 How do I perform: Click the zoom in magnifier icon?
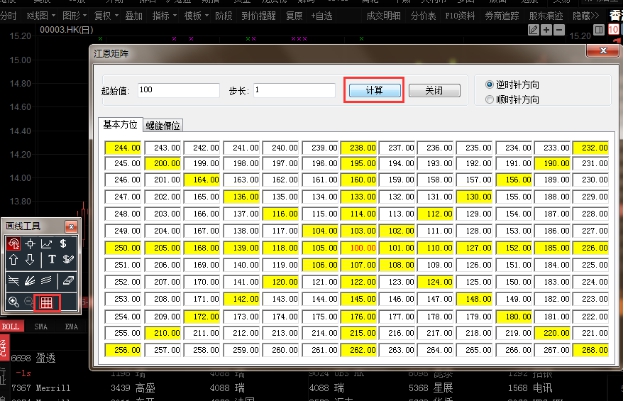click(14, 301)
